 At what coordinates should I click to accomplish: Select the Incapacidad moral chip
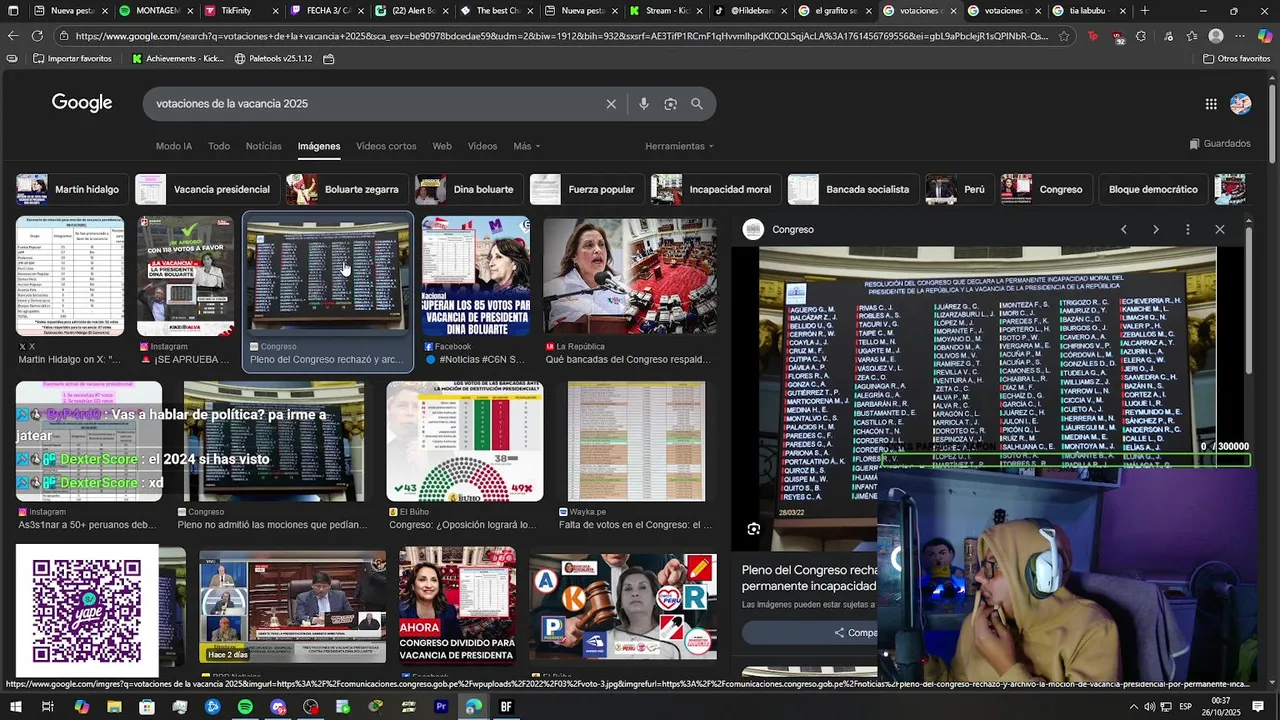[714, 189]
